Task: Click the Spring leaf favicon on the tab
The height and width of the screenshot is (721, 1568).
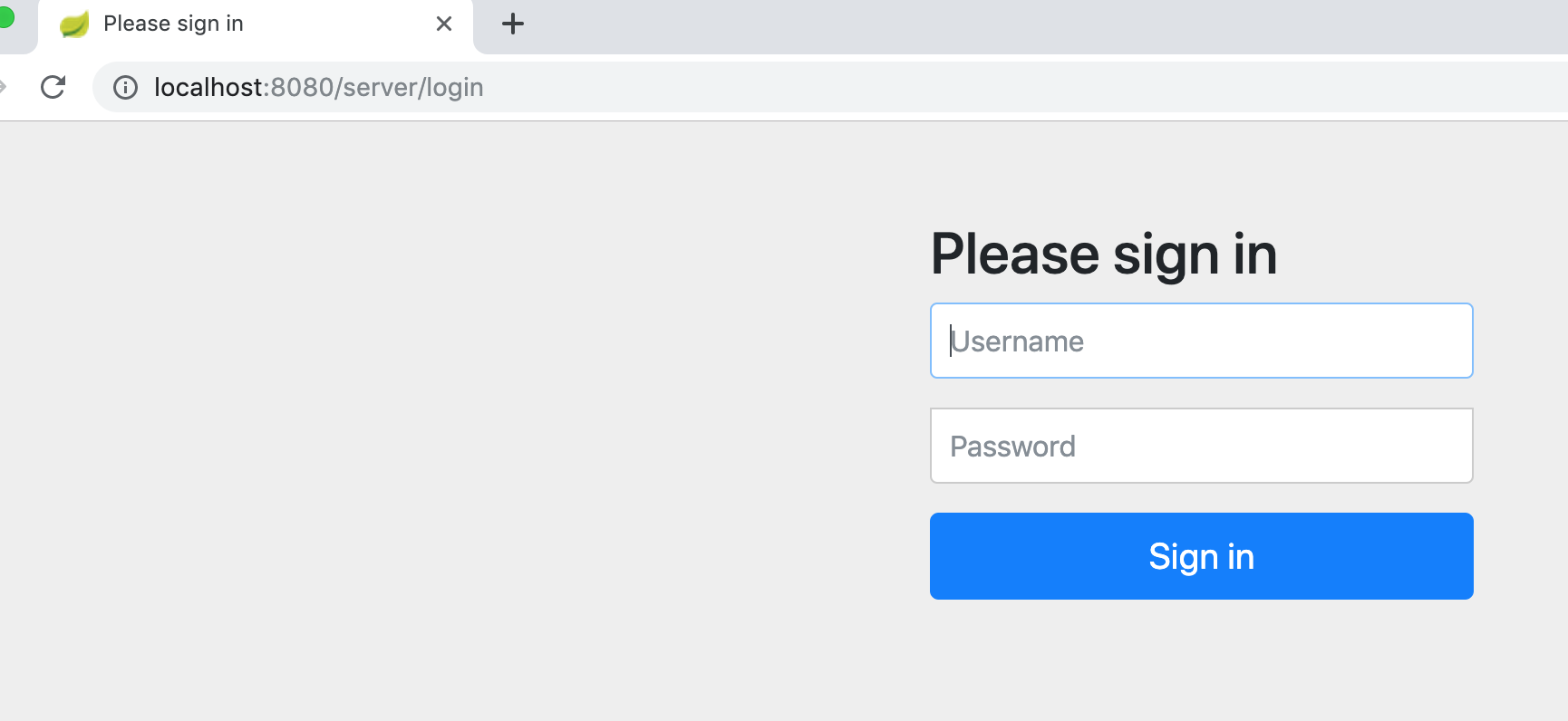Action: 74,24
